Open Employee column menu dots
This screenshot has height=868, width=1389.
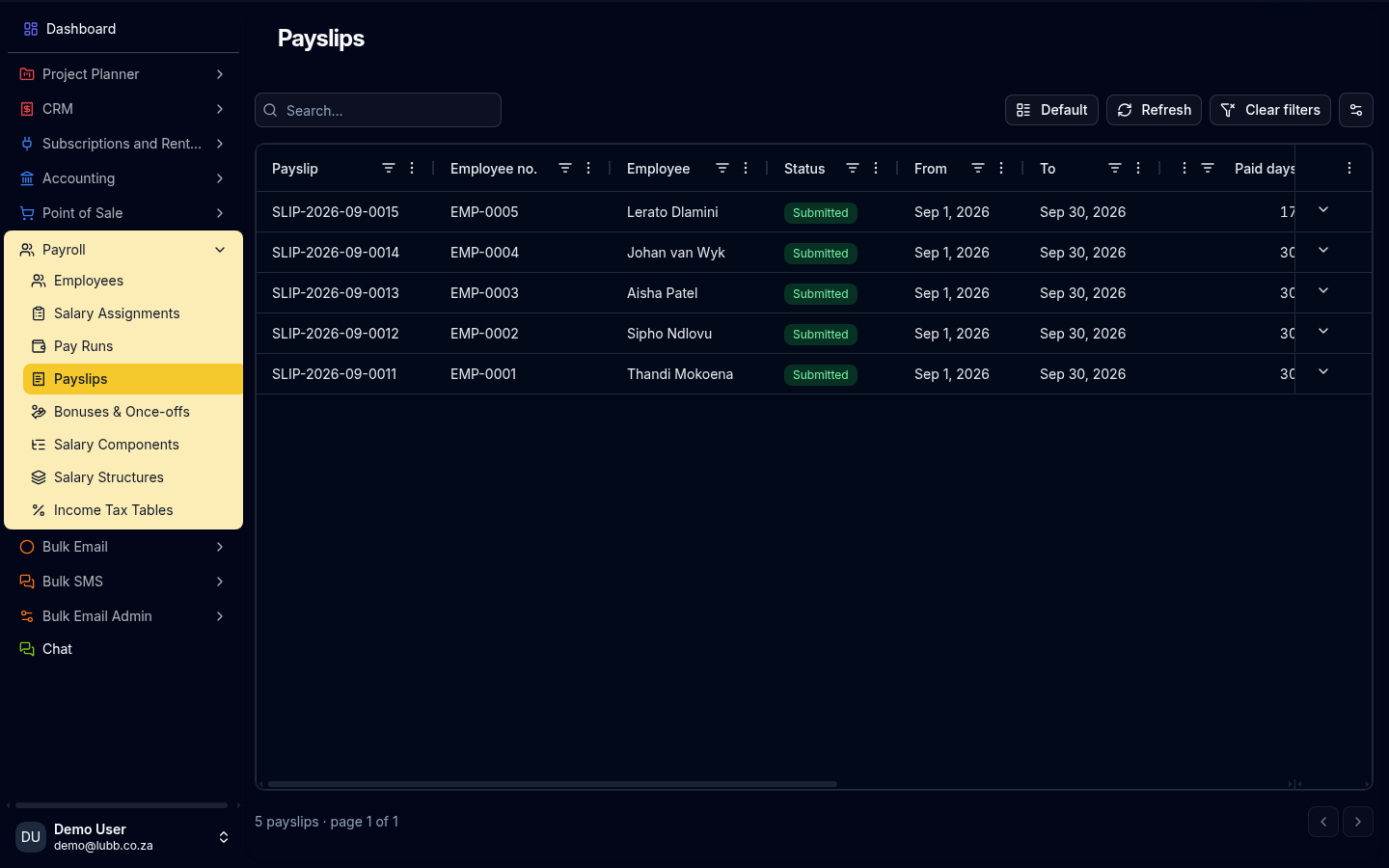tap(746, 168)
